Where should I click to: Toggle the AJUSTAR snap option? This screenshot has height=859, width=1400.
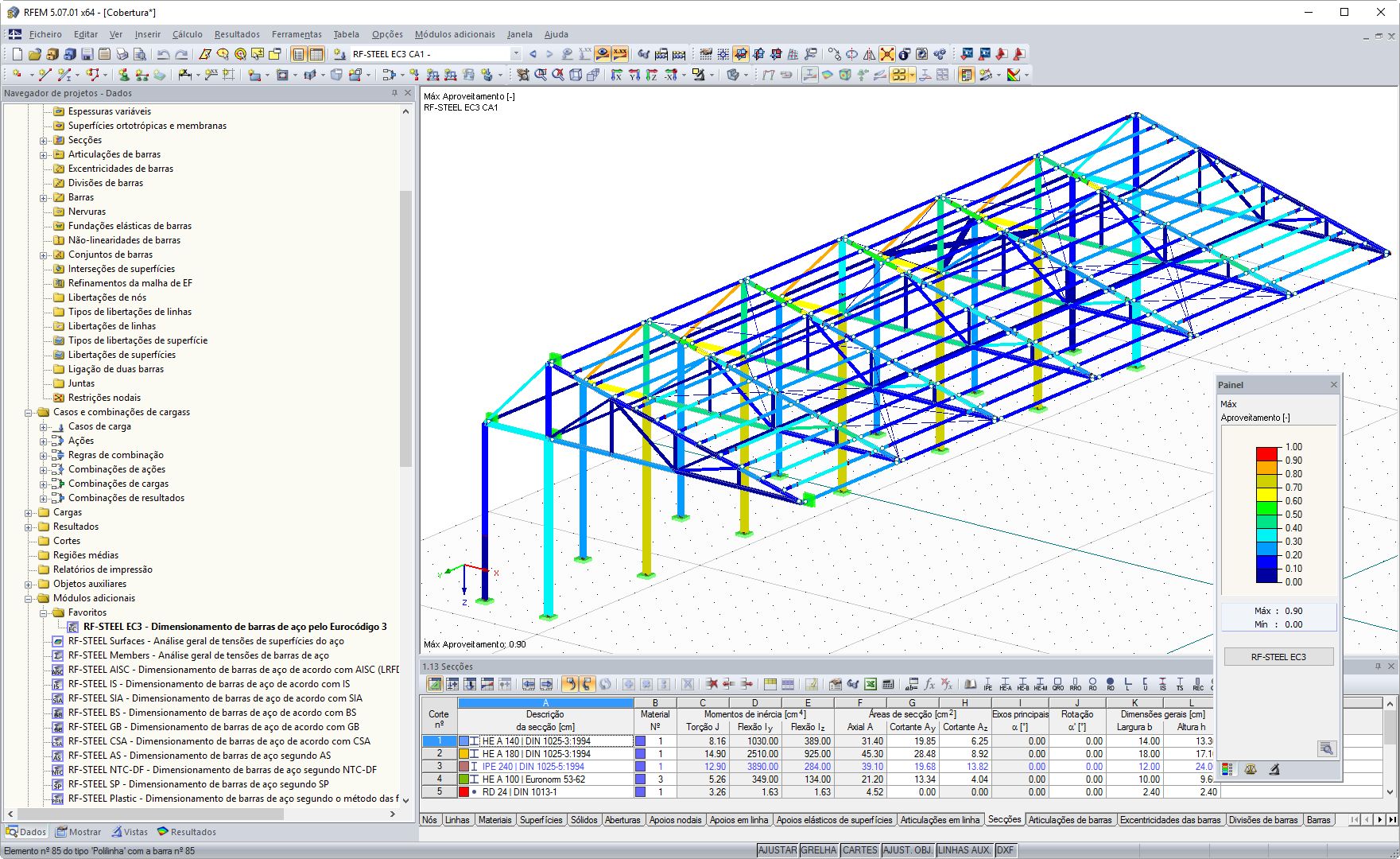coord(777,850)
